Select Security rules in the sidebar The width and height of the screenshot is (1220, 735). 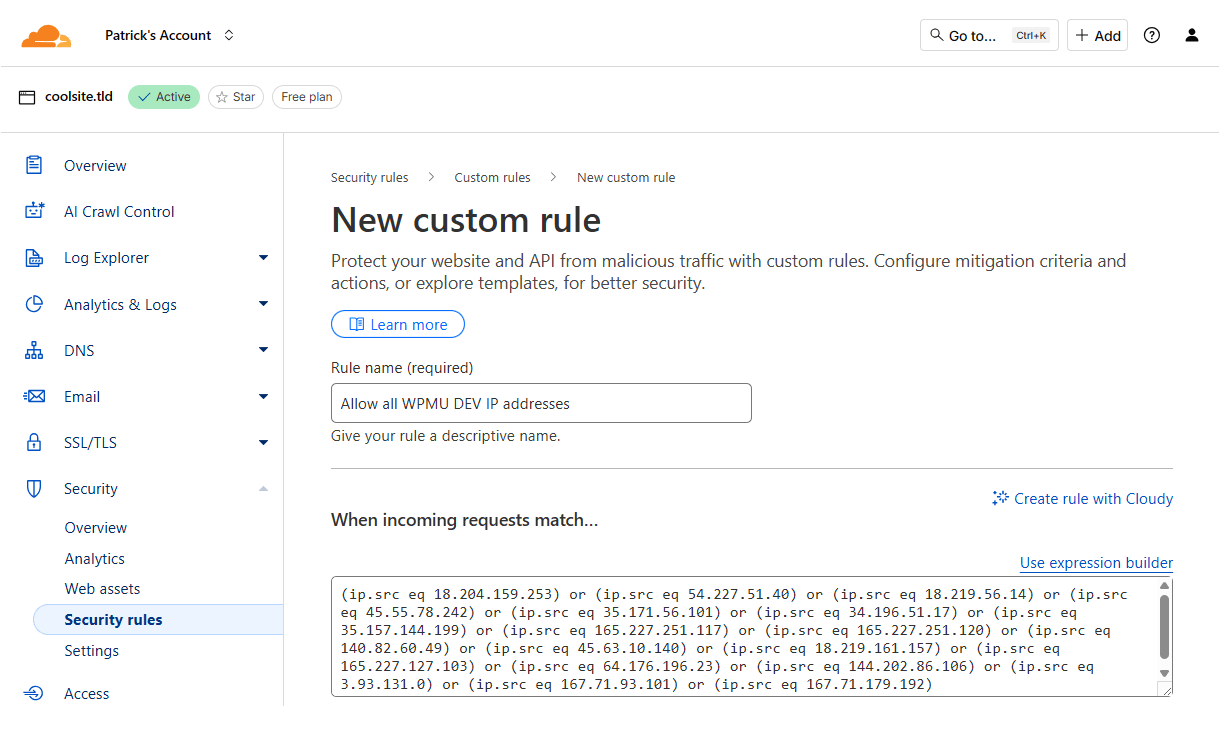[113, 620]
